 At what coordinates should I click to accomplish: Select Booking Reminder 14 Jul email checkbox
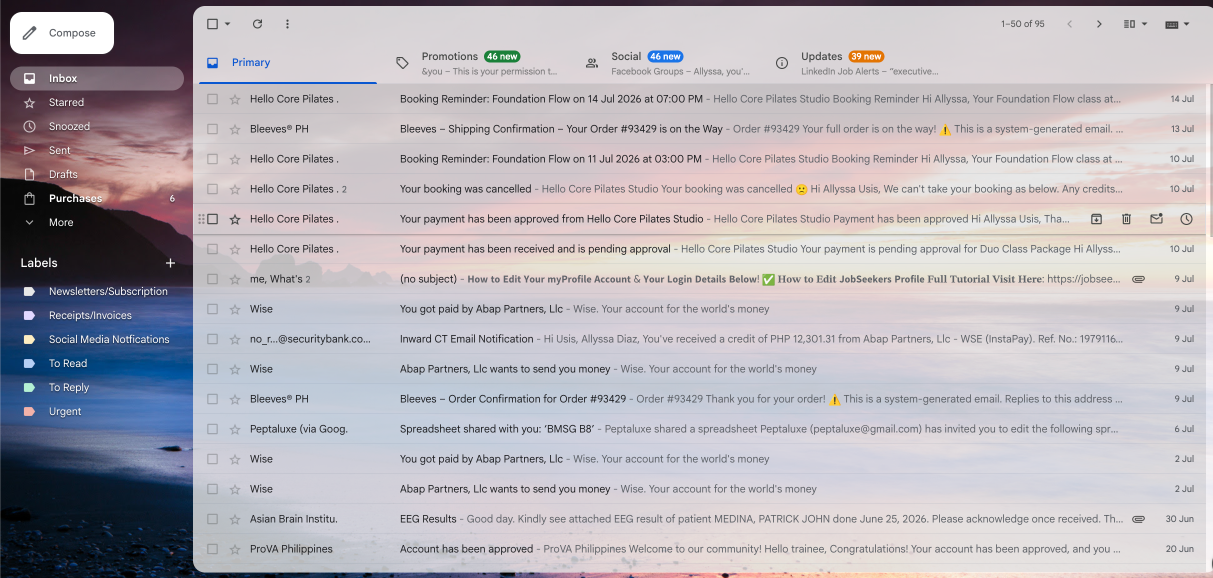point(212,99)
